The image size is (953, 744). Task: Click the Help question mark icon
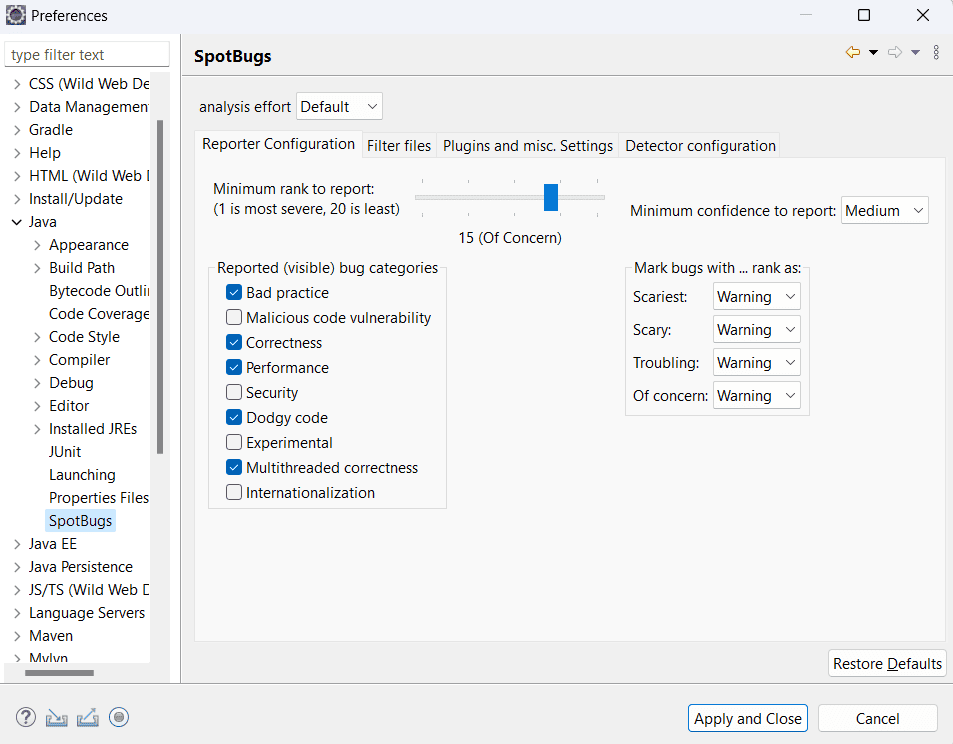(x=26, y=717)
